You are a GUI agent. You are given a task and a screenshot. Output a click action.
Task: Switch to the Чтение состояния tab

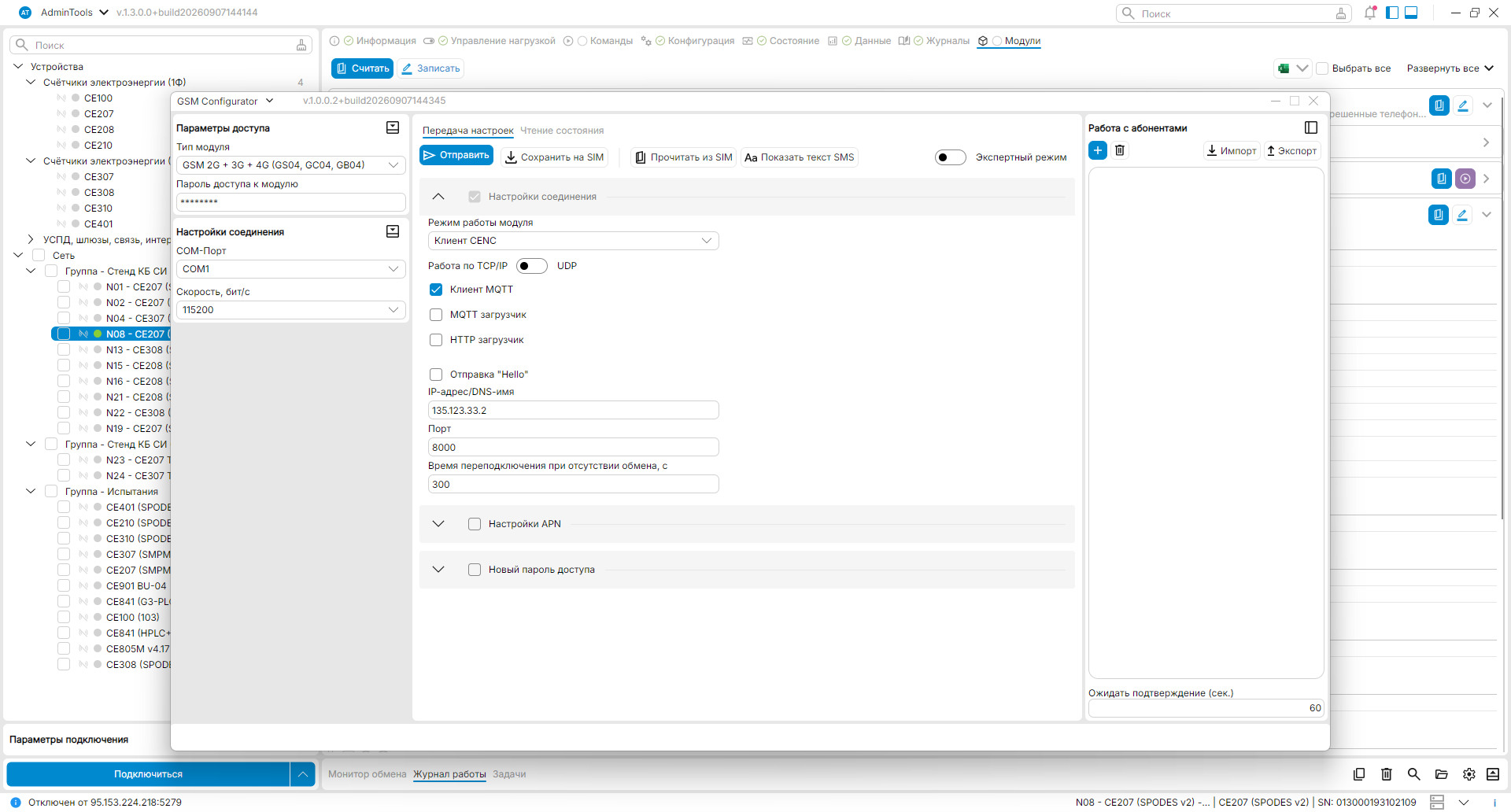562,131
